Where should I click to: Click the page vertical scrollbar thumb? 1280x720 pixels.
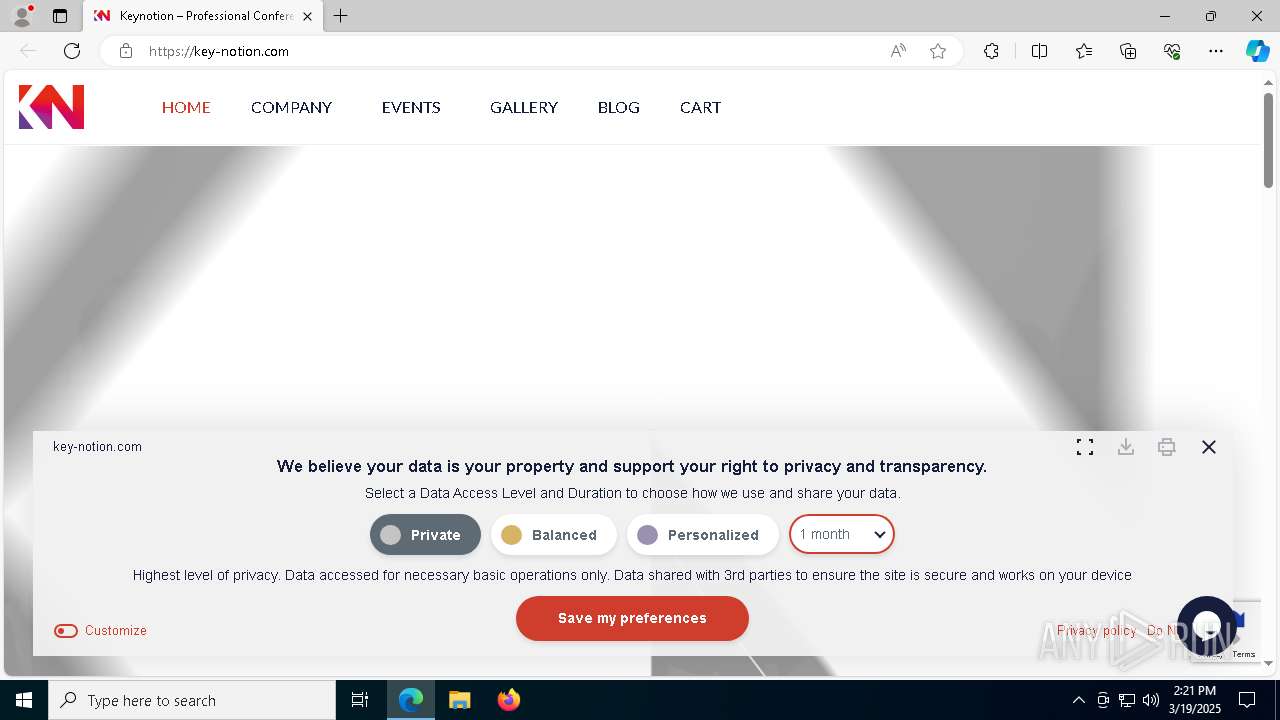tap(1268, 140)
